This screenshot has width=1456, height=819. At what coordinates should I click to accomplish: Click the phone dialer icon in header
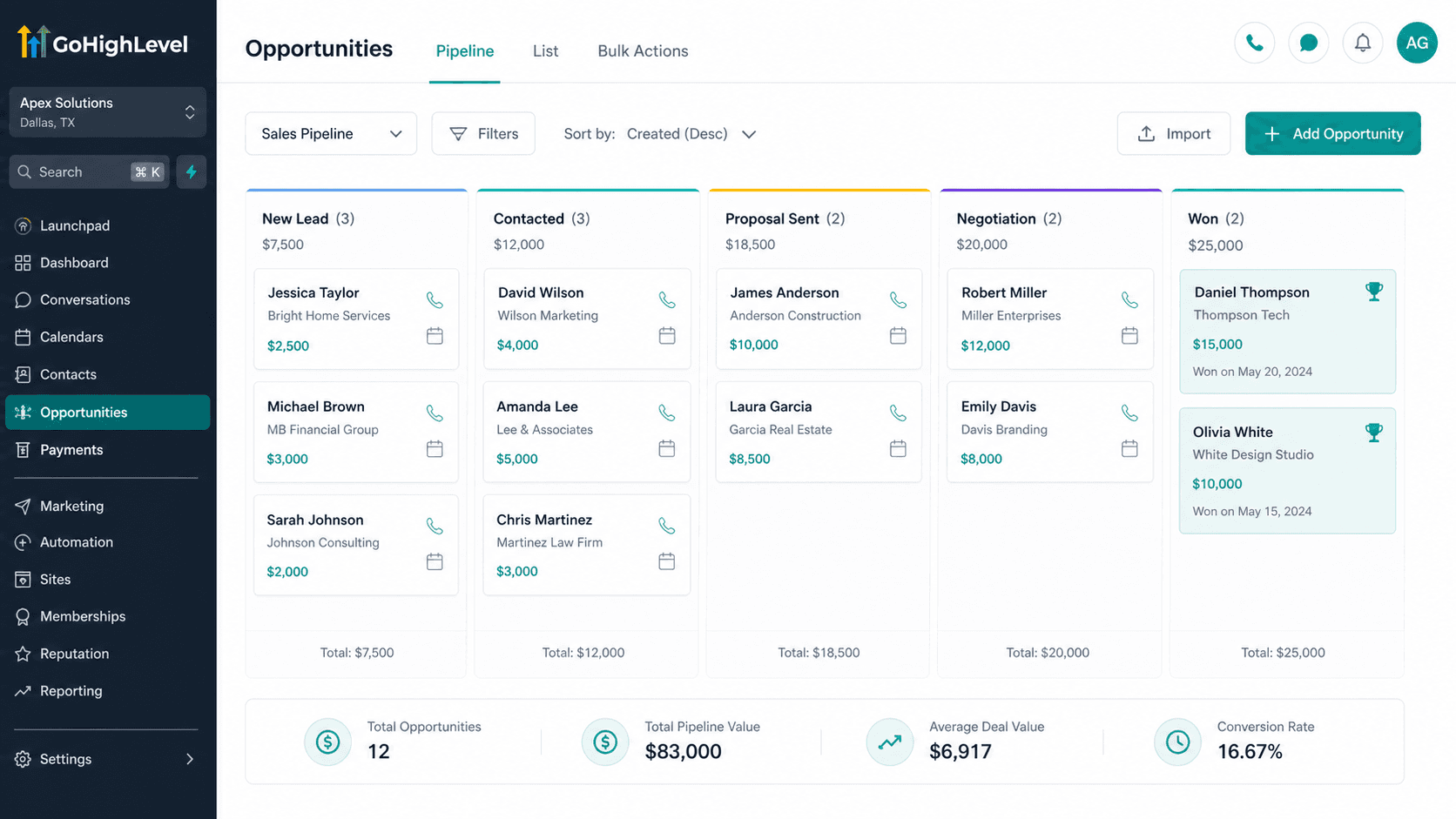point(1254,43)
